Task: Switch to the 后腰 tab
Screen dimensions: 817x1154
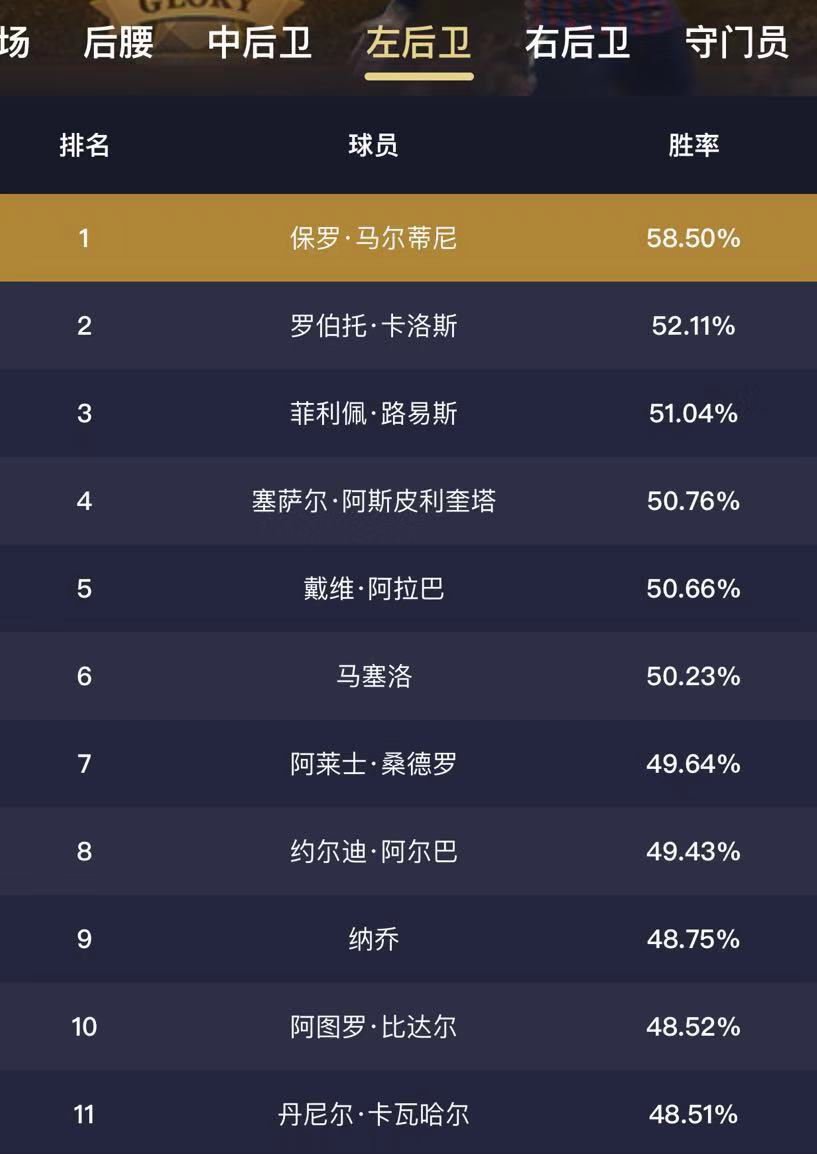Action: coord(118,43)
